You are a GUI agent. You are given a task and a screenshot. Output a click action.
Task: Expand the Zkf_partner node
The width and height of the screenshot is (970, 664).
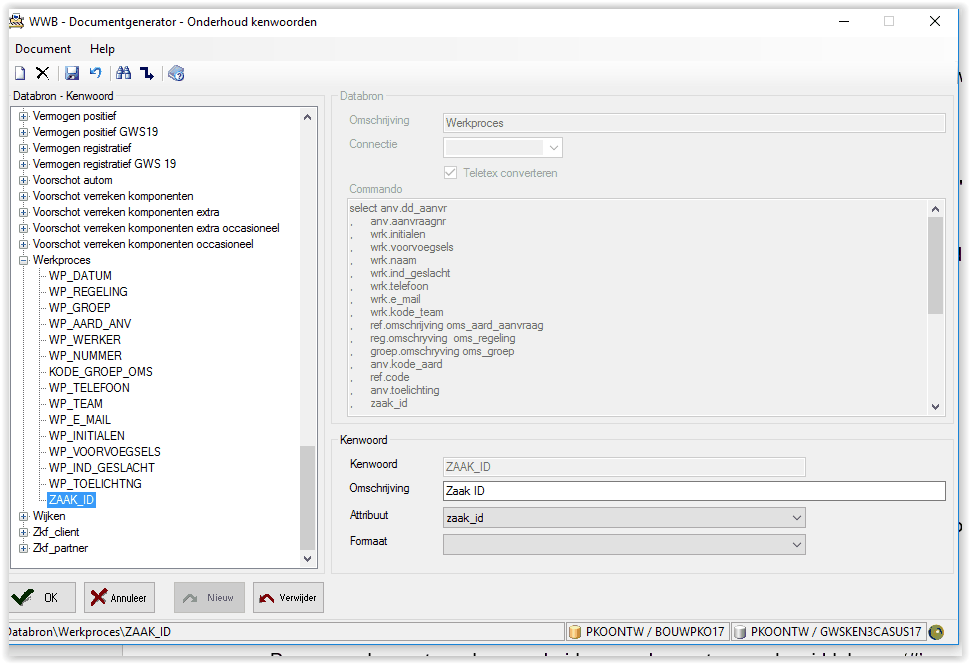tap(24, 548)
